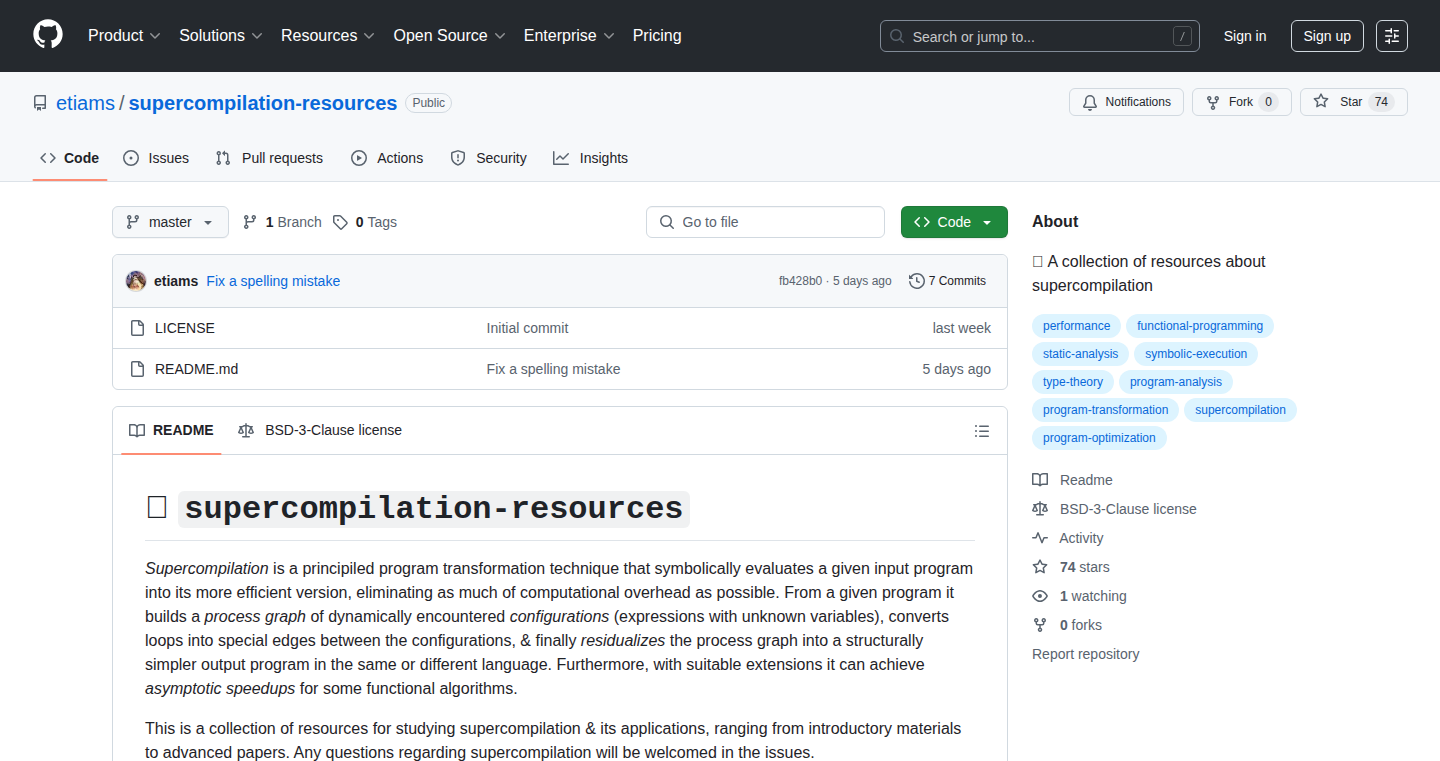Screen dimensions: 1440x761
Task: Click the fork icon in Fork button
Action: [1213, 102]
